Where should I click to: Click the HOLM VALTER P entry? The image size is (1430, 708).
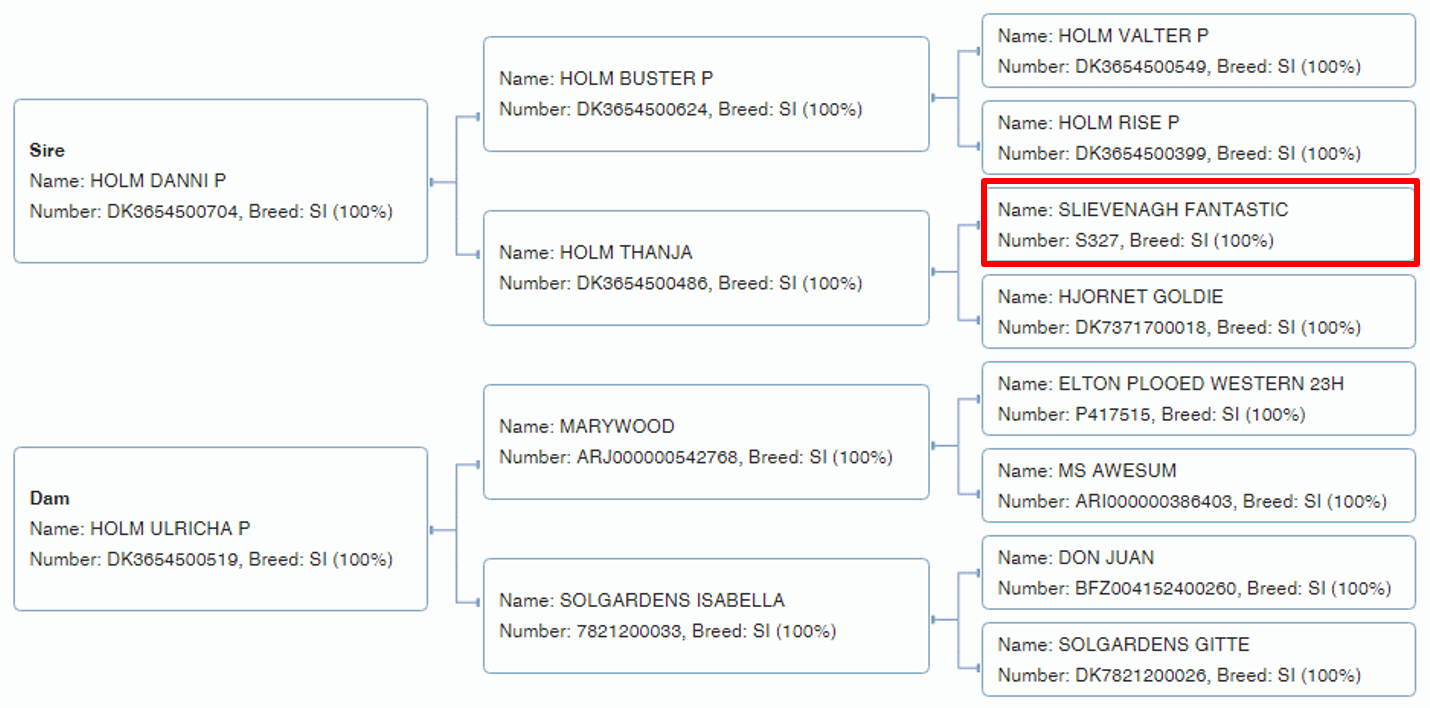pyautogui.click(x=1198, y=51)
